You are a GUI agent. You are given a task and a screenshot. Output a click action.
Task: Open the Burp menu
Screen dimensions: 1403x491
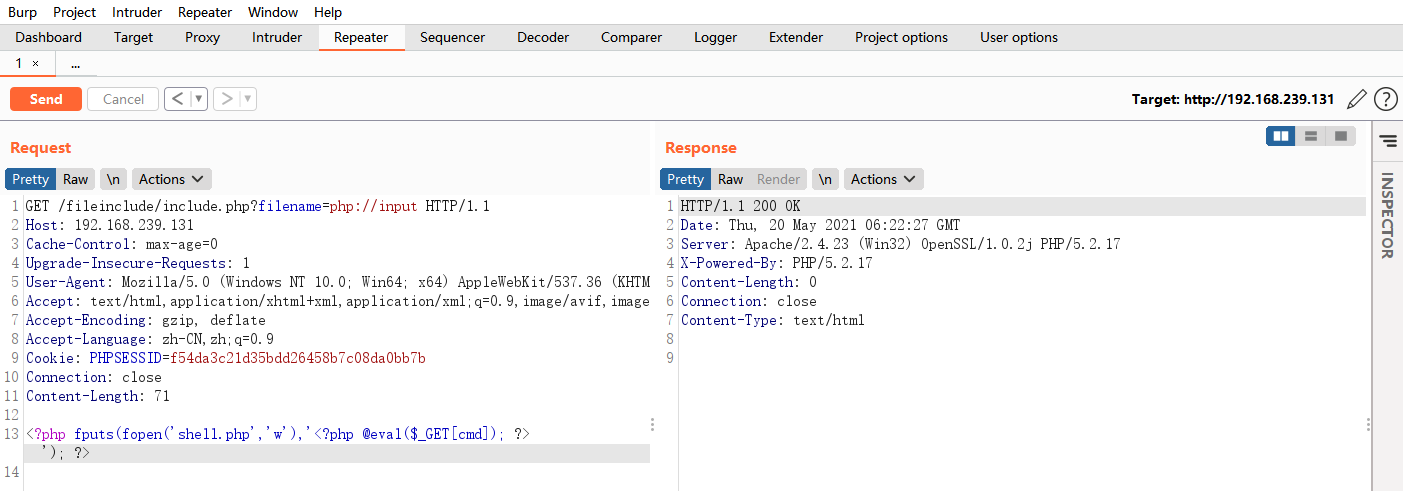pos(22,12)
